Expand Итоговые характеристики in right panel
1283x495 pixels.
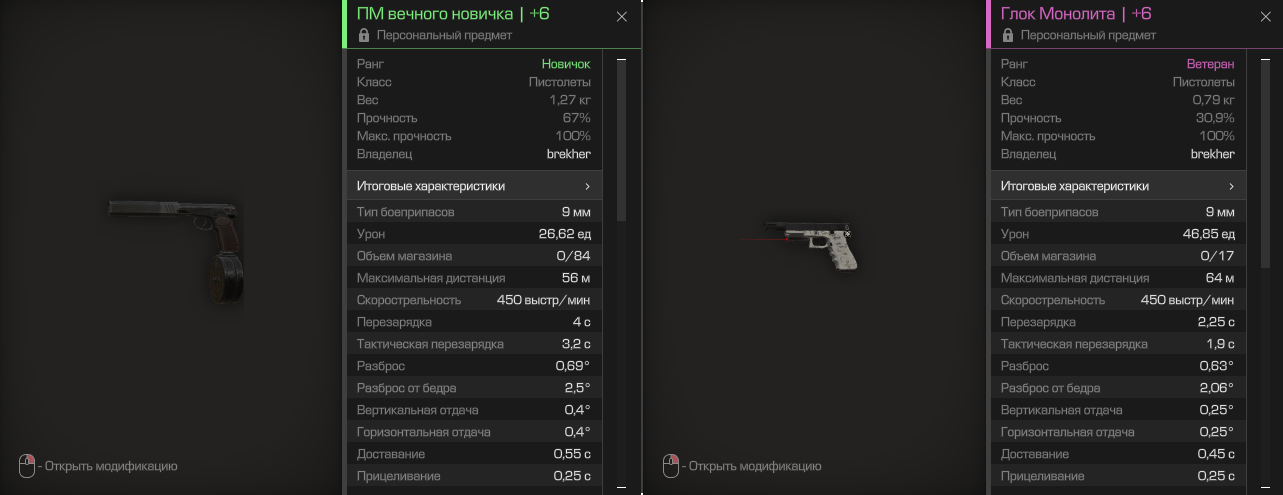1118,186
